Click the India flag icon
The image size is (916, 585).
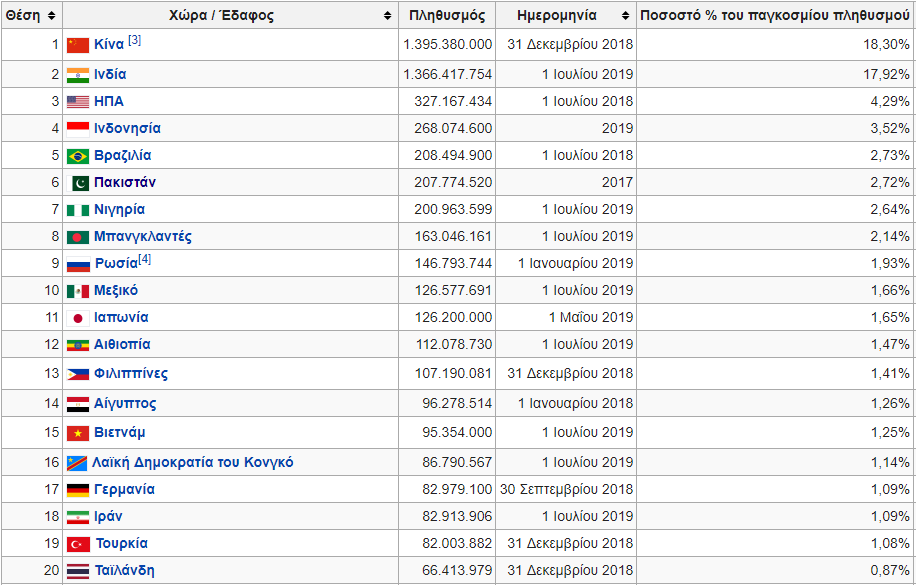[78, 75]
